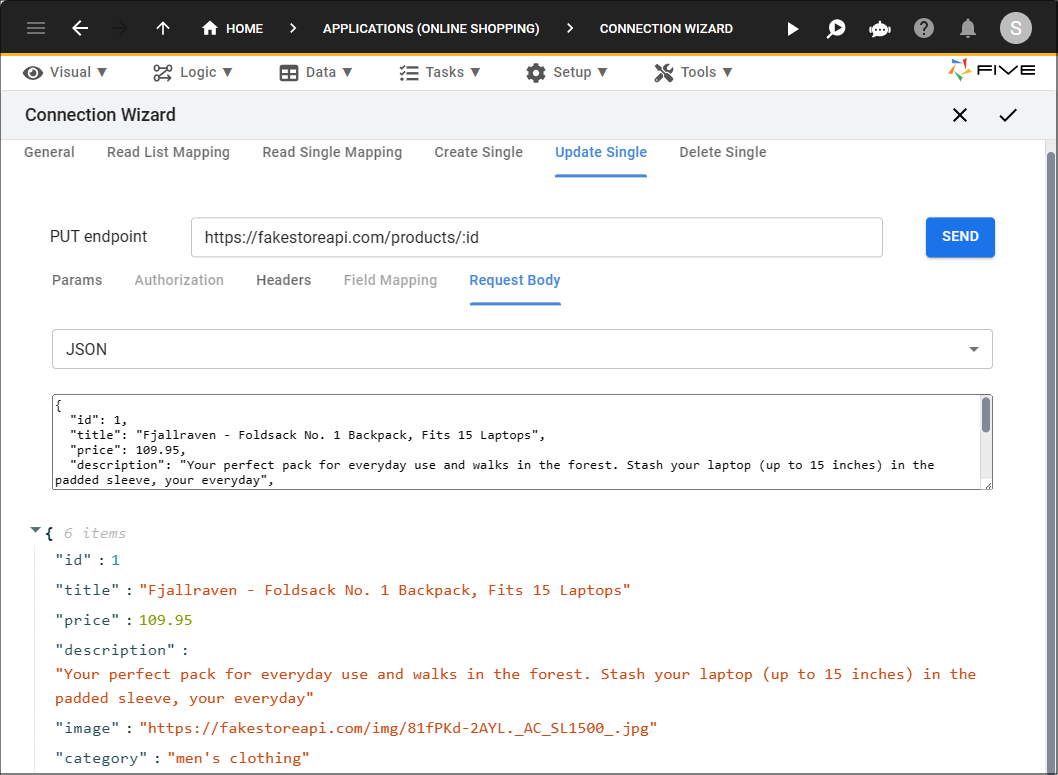Image resolution: width=1058 pixels, height=775 pixels.
Task: Select the Request Body sub-tab
Action: [x=515, y=281]
